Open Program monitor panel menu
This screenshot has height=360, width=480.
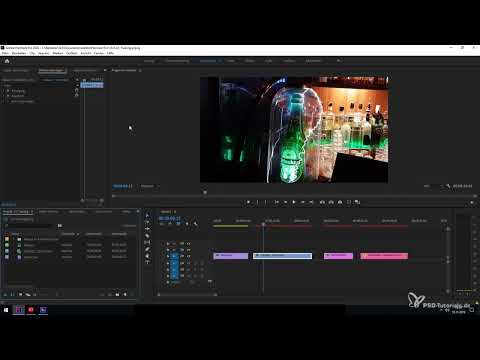coord(140,70)
